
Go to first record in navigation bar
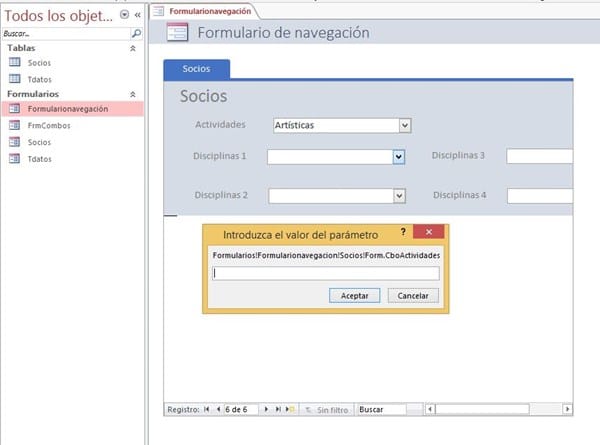tap(207, 409)
